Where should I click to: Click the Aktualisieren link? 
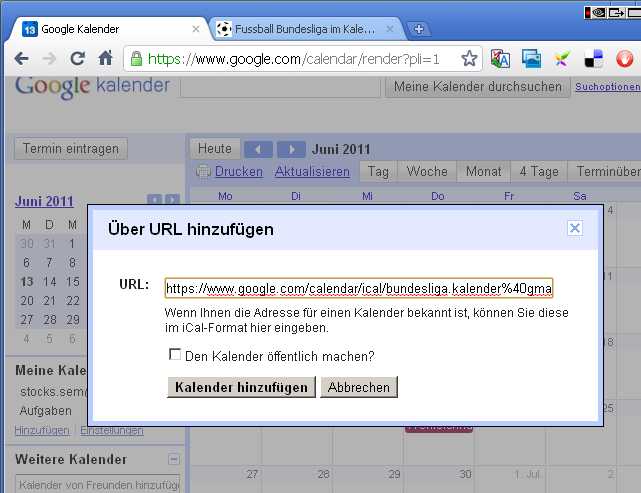312,171
